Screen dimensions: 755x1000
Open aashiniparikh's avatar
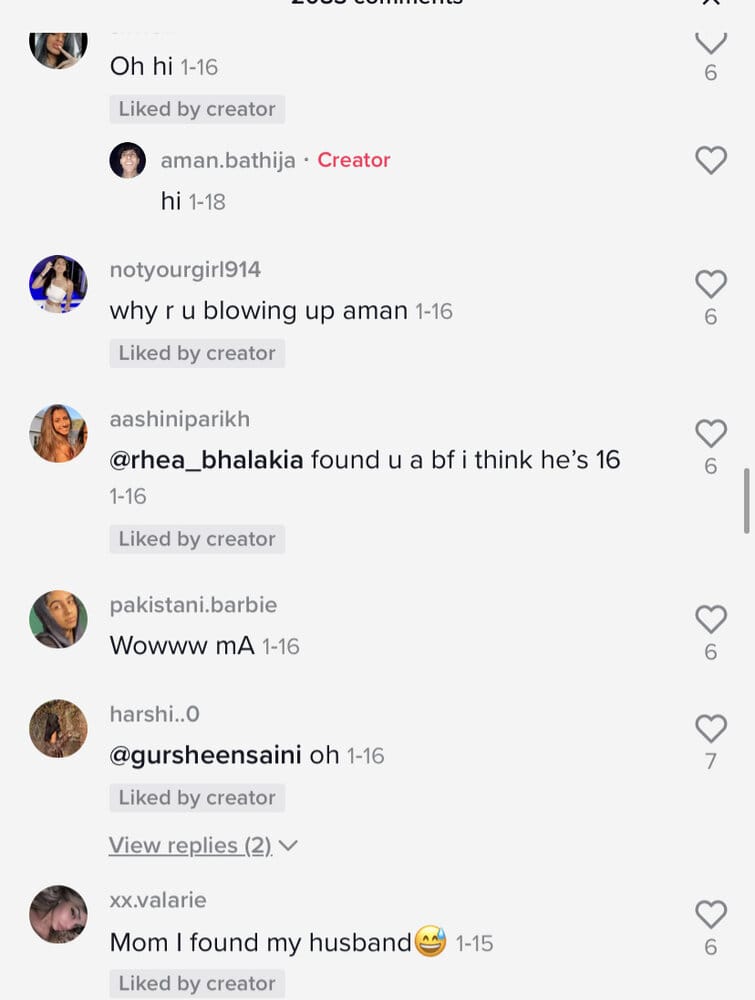[58, 433]
